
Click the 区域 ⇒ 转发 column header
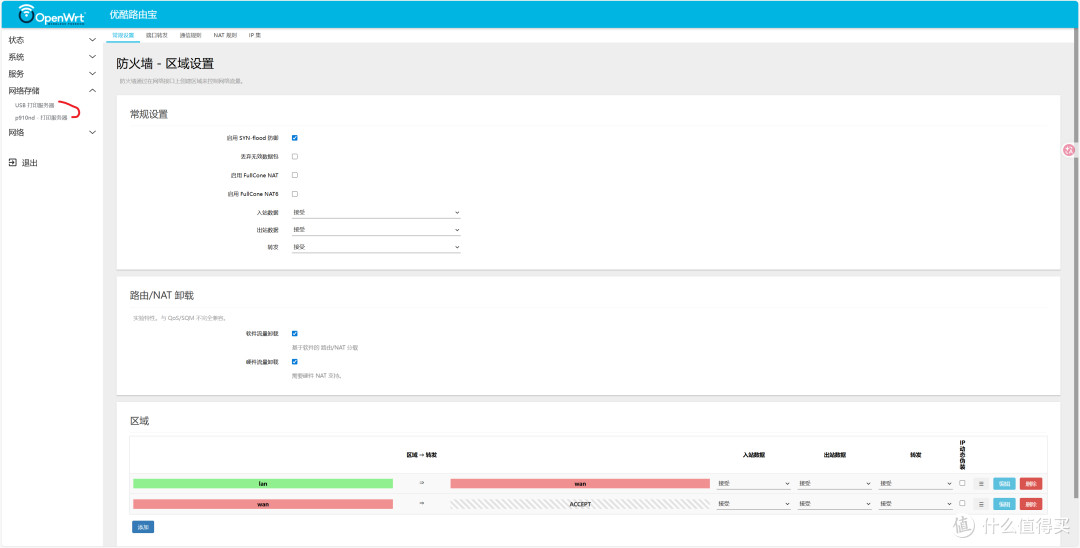click(422, 455)
